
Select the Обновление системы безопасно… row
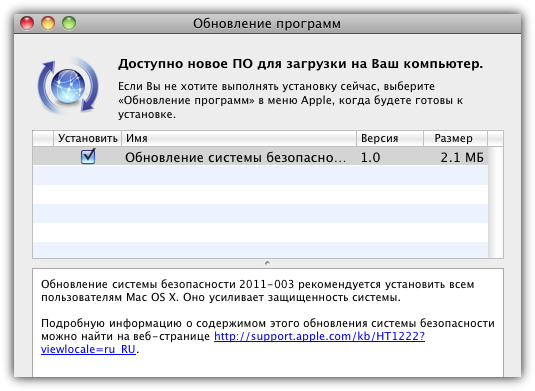[x=260, y=157]
